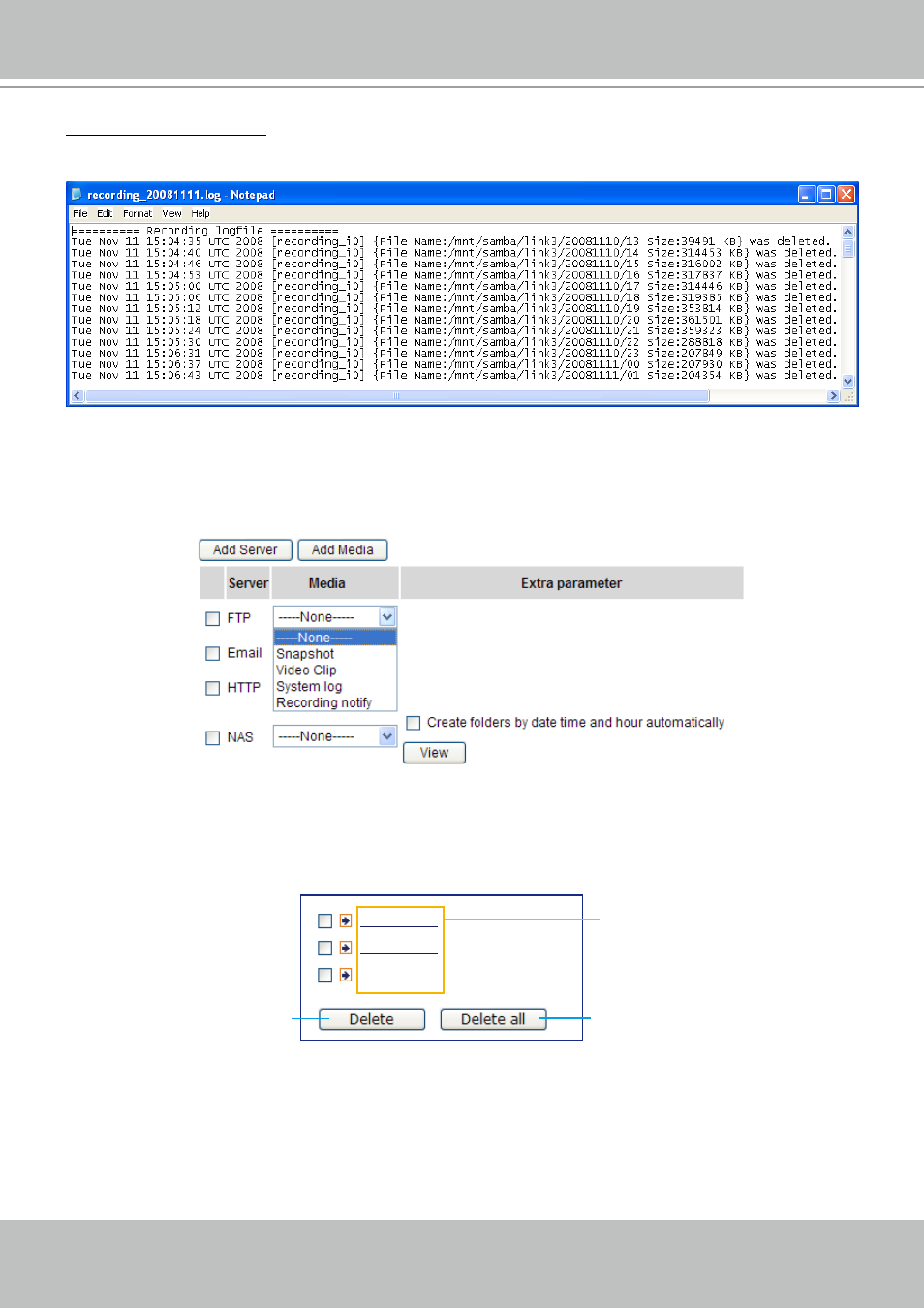Screen dimensions: 924x1308
Task: Click the Delete all button
Action: tap(493, 1019)
